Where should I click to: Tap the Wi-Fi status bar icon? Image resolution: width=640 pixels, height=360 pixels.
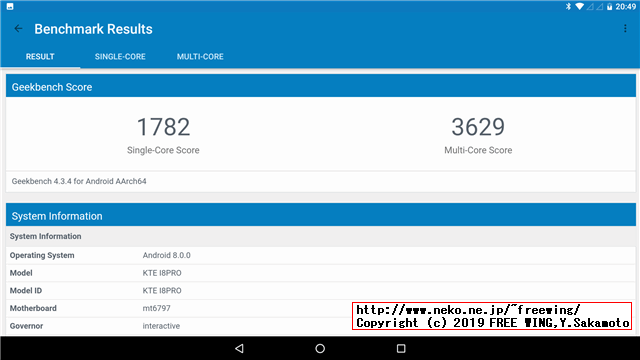coord(579,7)
